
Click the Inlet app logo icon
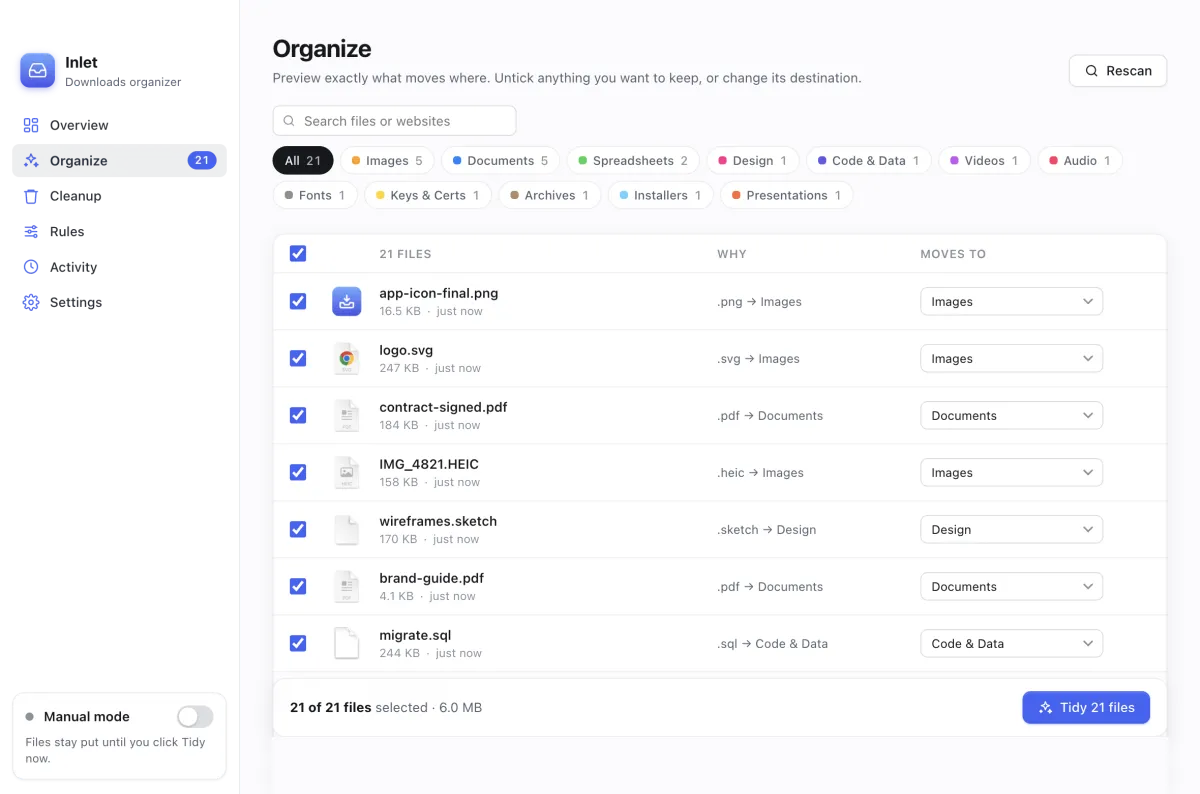tap(38, 71)
